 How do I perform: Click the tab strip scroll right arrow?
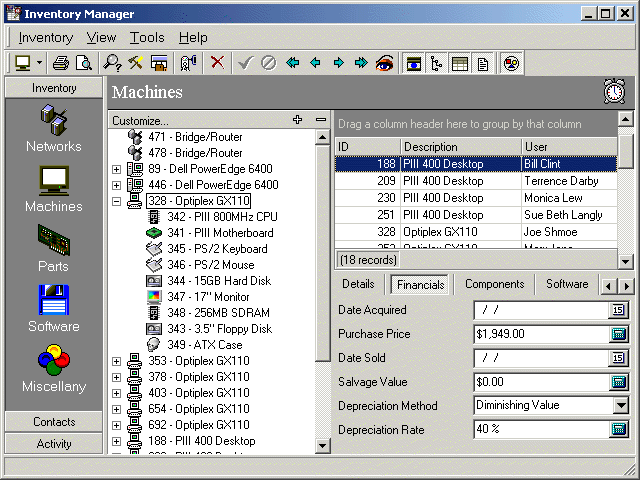coord(627,286)
